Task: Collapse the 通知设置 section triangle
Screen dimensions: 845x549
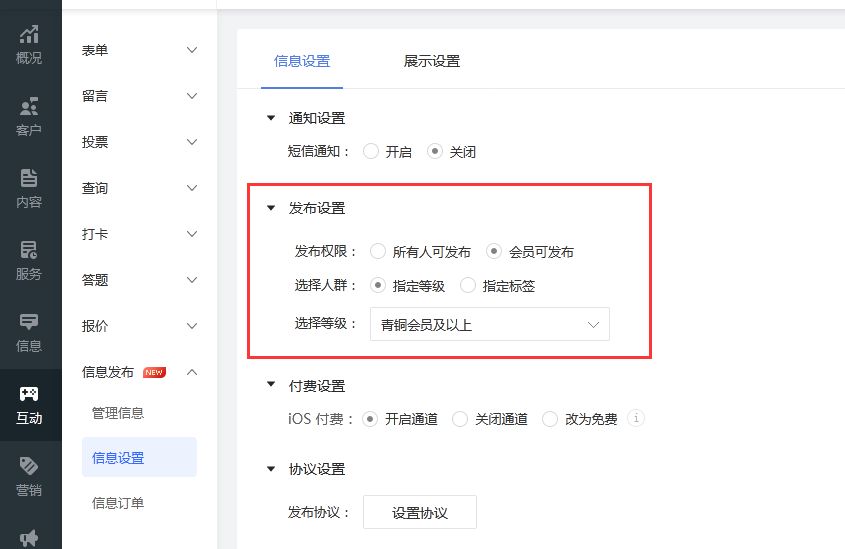Action: [271, 117]
